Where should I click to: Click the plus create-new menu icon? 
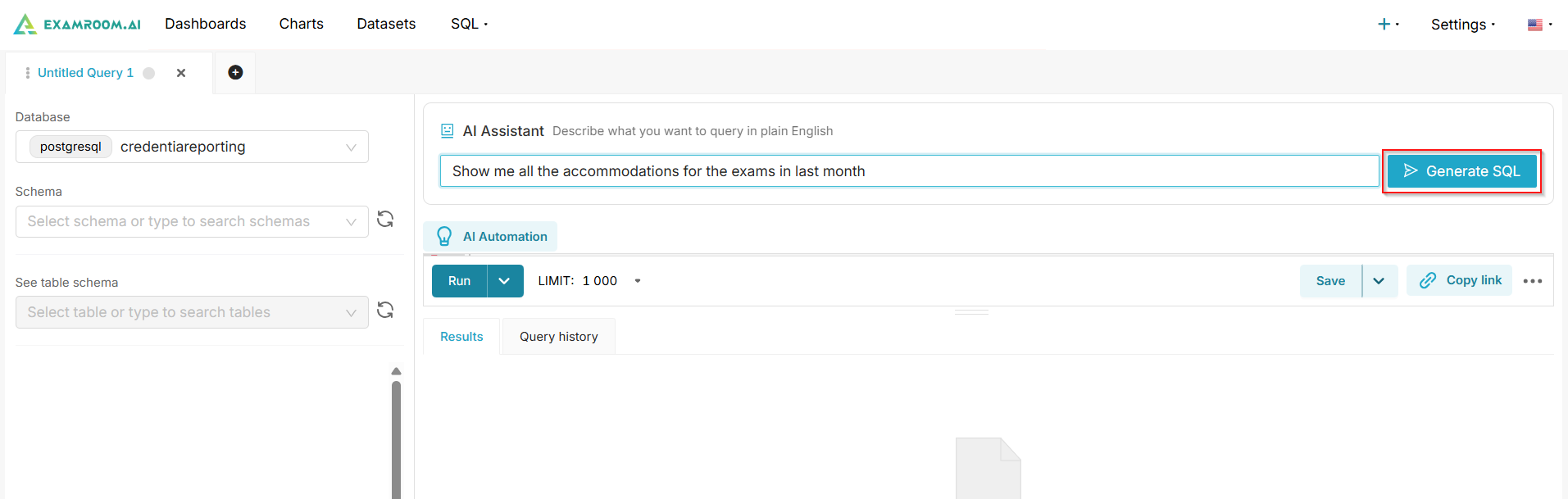[x=1384, y=25]
